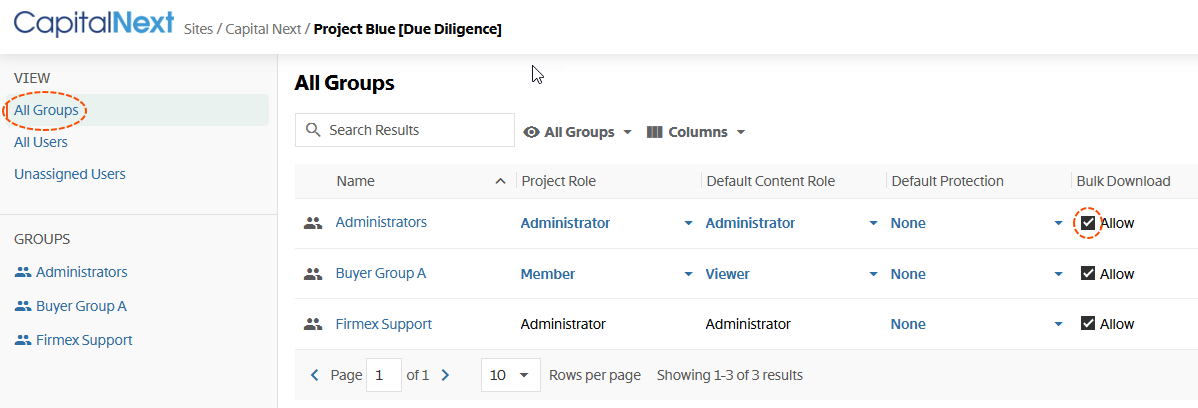Open the Columns dropdown

click(x=696, y=132)
